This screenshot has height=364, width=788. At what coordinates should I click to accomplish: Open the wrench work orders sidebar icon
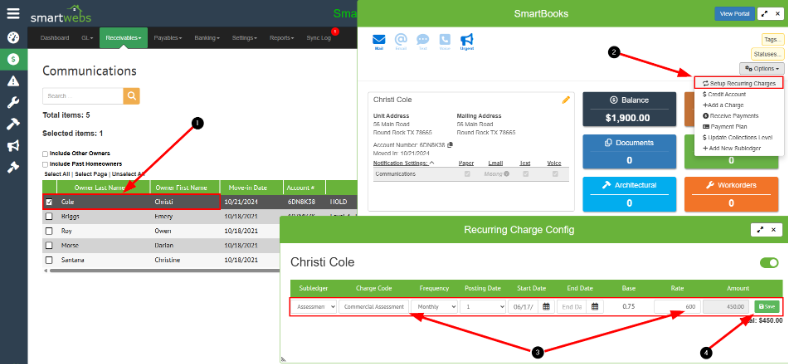(13, 103)
